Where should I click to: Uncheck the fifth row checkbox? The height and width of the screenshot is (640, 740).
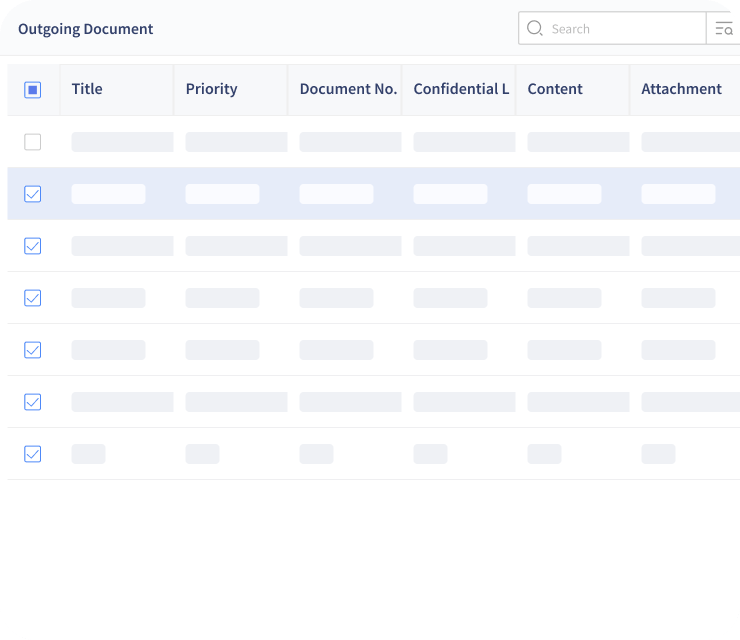pyautogui.click(x=33, y=350)
